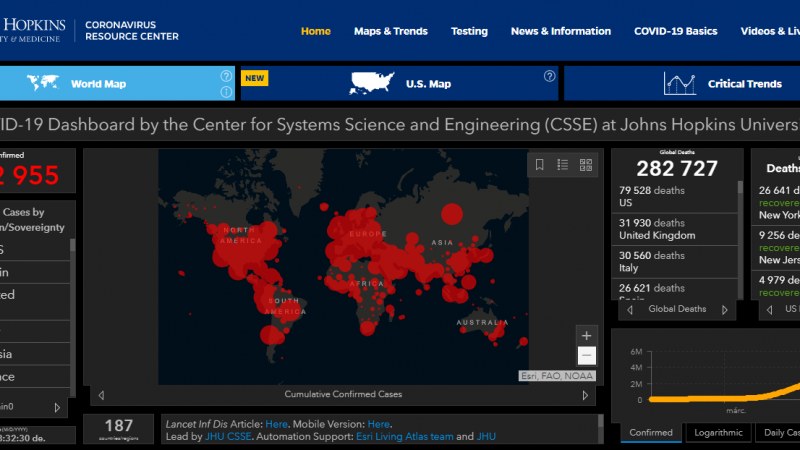Screen dimensions: 800x450
Task: Click the World Map info icon
Action: (226, 92)
